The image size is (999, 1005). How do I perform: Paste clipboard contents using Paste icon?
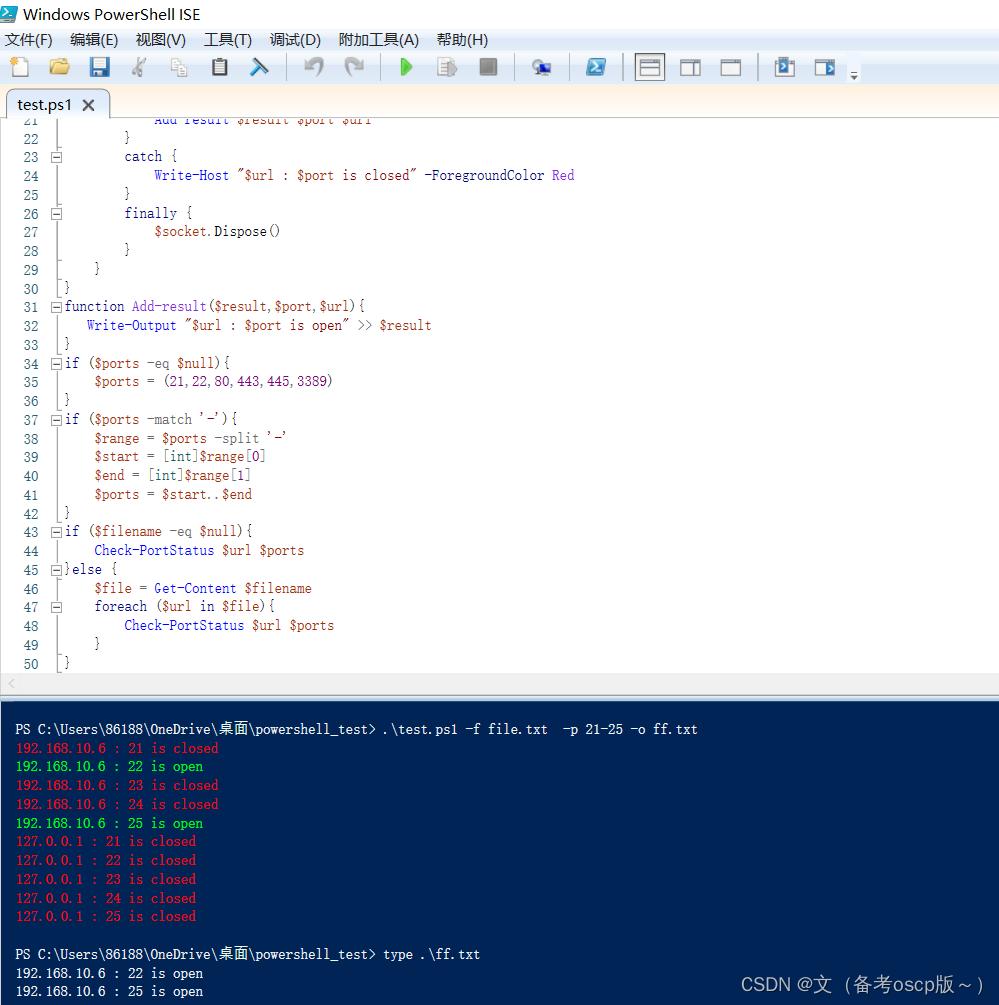tap(218, 67)
